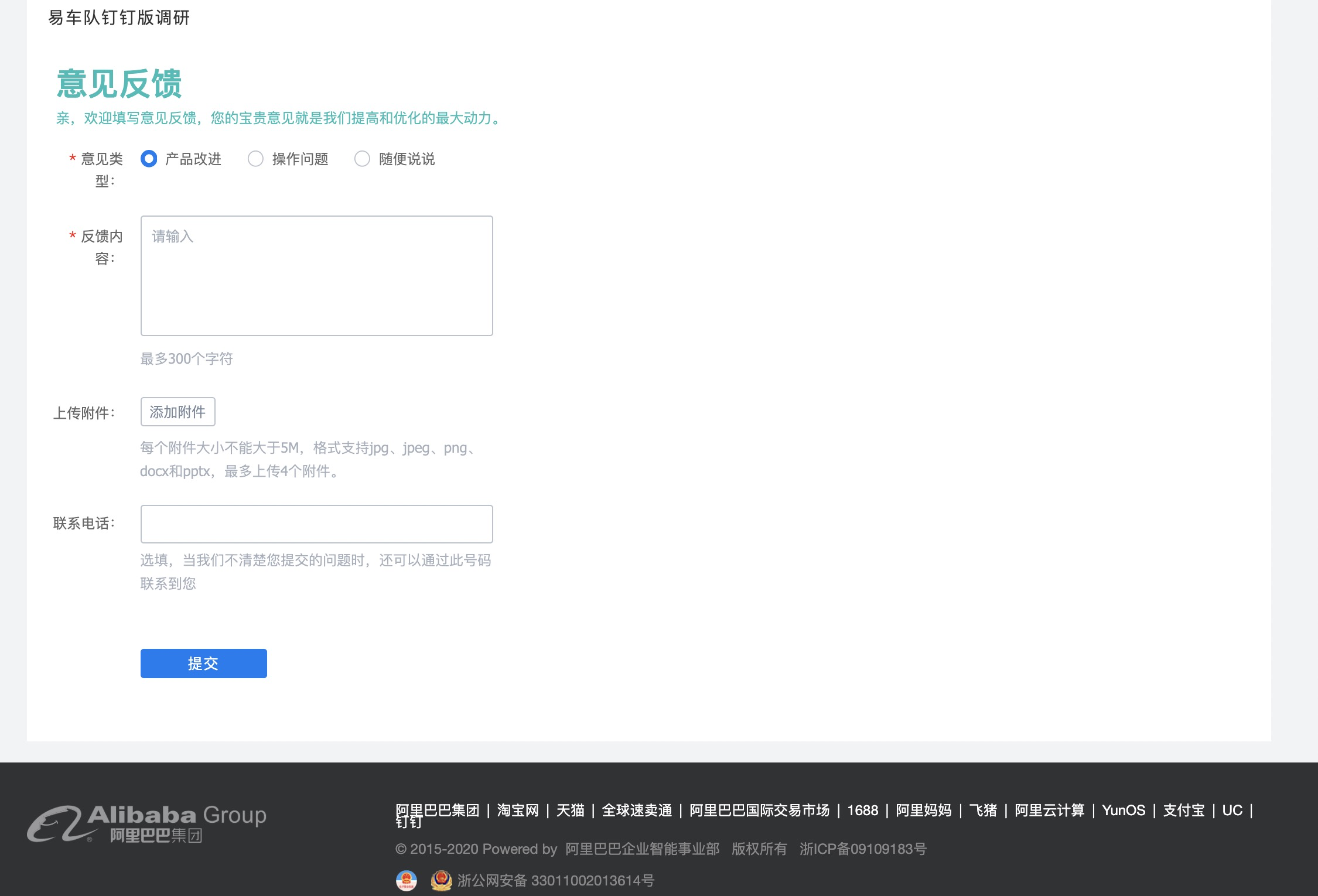Choose the 随便说说 radio option
Screen dimensions: 1318x896
(362, 159)
